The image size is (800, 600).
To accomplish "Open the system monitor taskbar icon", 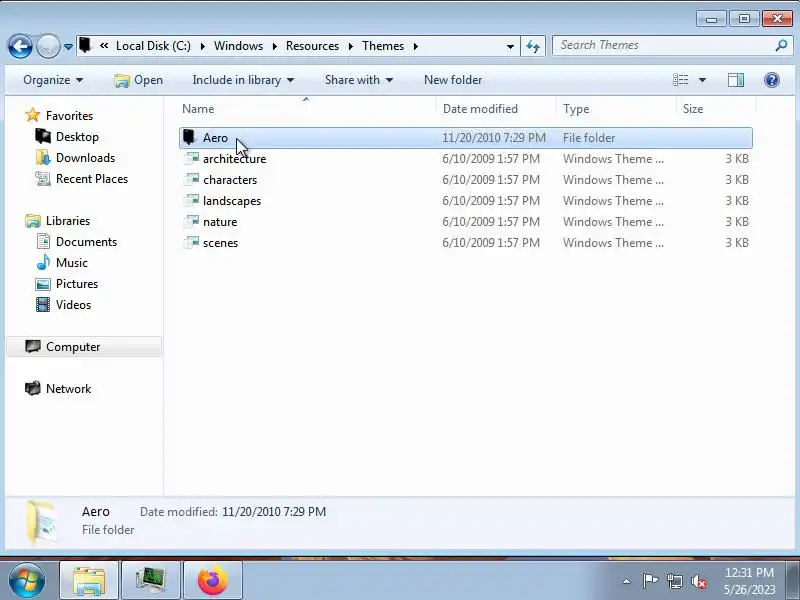I will click(x=151, y=581).
